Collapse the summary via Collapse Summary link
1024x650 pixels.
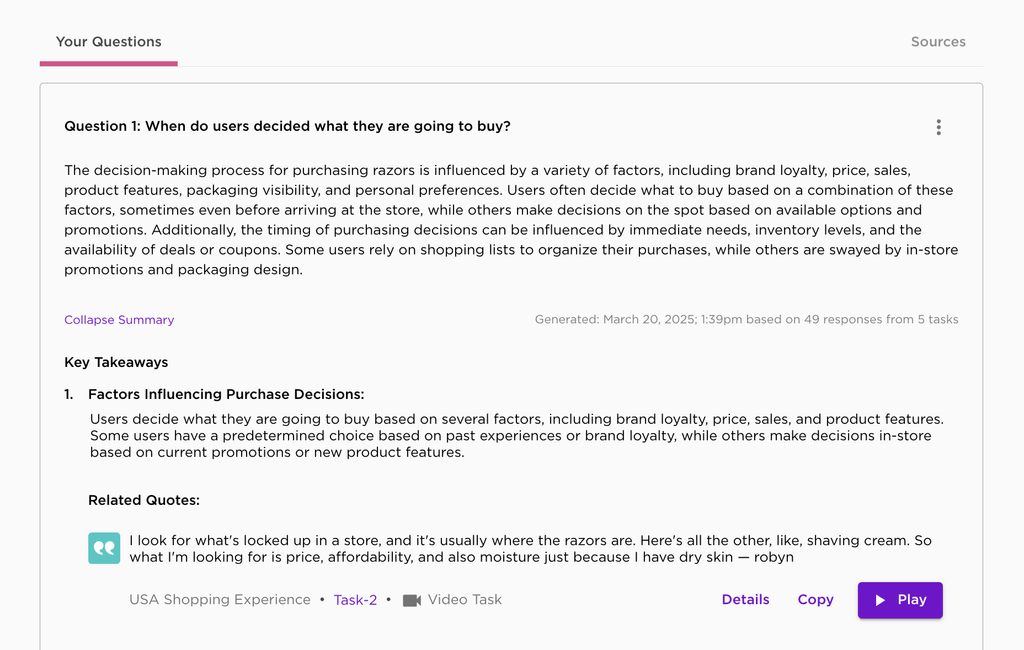click(x=119, y=320)
